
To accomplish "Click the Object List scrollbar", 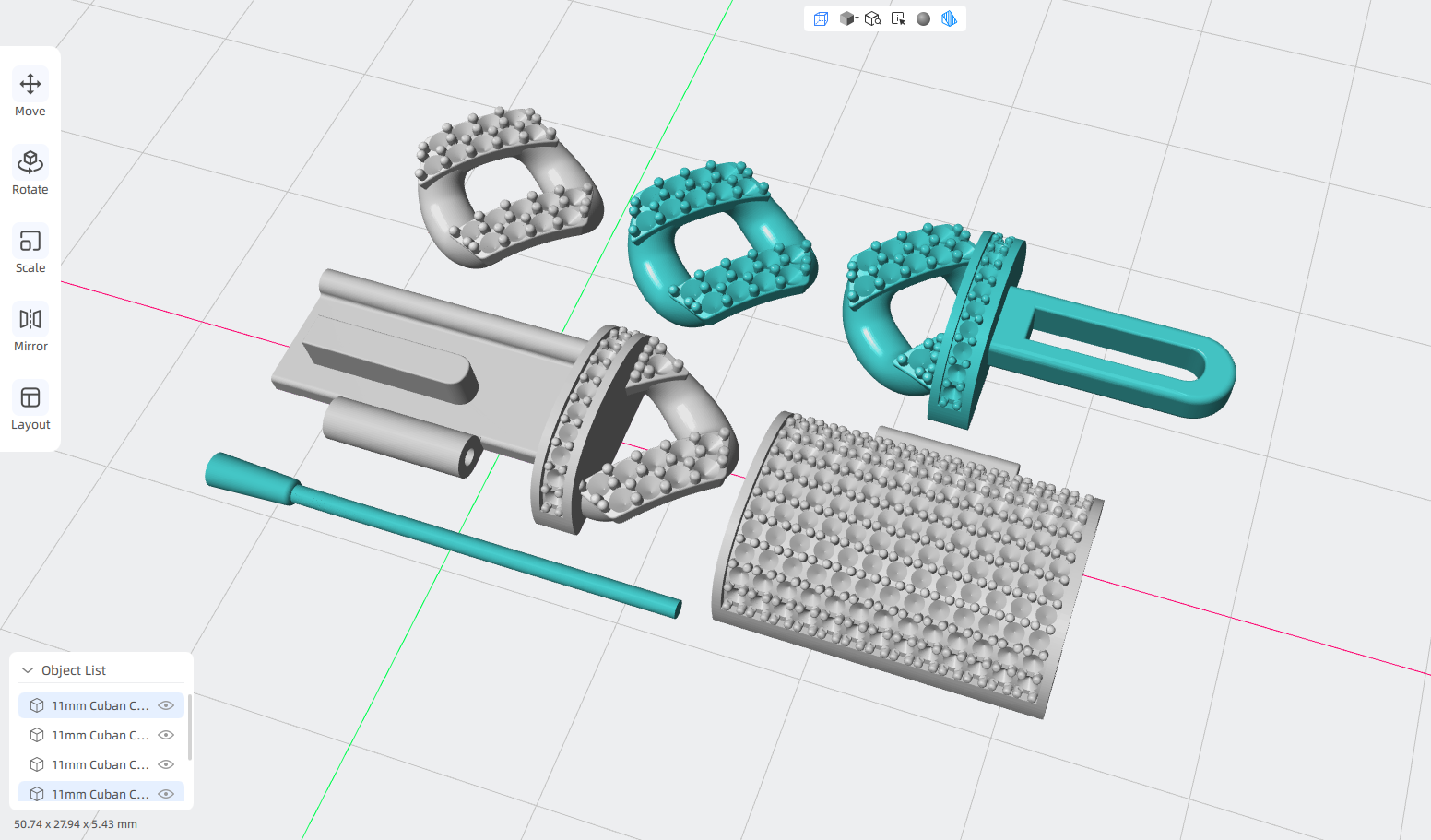I will coord(189,728).
